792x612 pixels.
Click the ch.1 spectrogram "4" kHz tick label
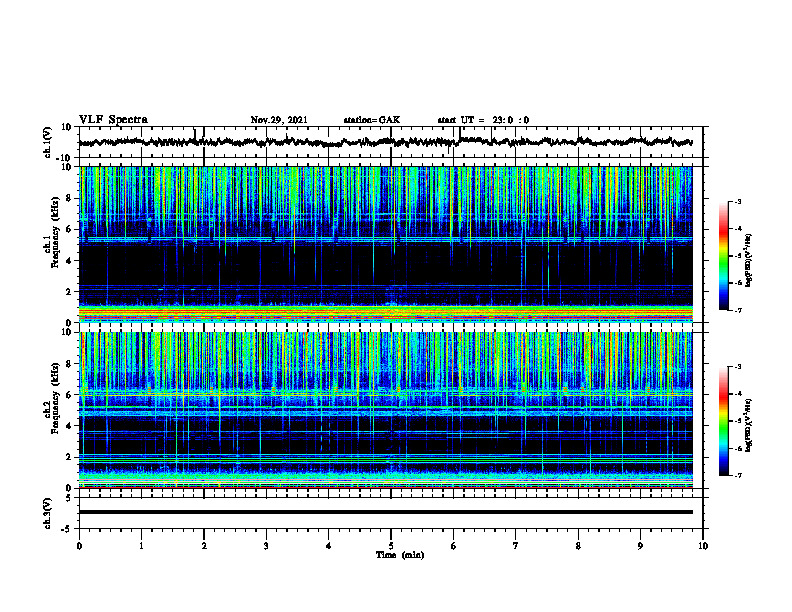69,261
